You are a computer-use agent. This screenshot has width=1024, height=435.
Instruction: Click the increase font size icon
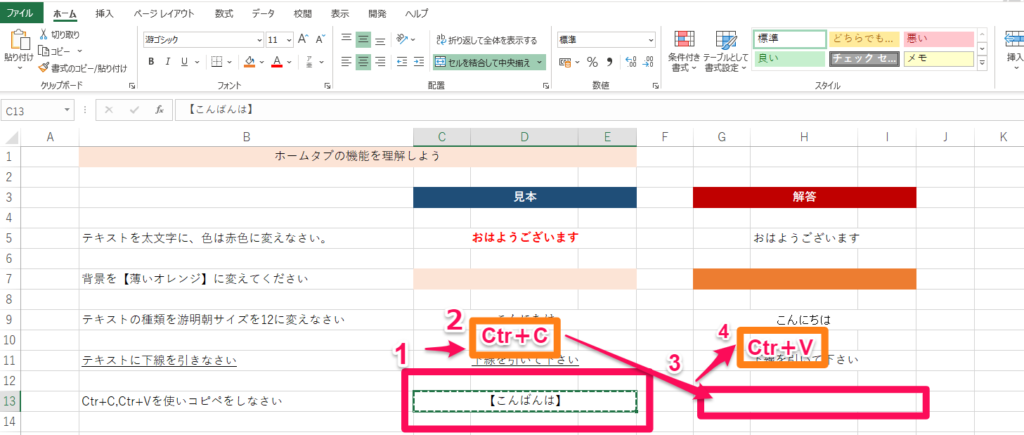[x=302, y=39]
